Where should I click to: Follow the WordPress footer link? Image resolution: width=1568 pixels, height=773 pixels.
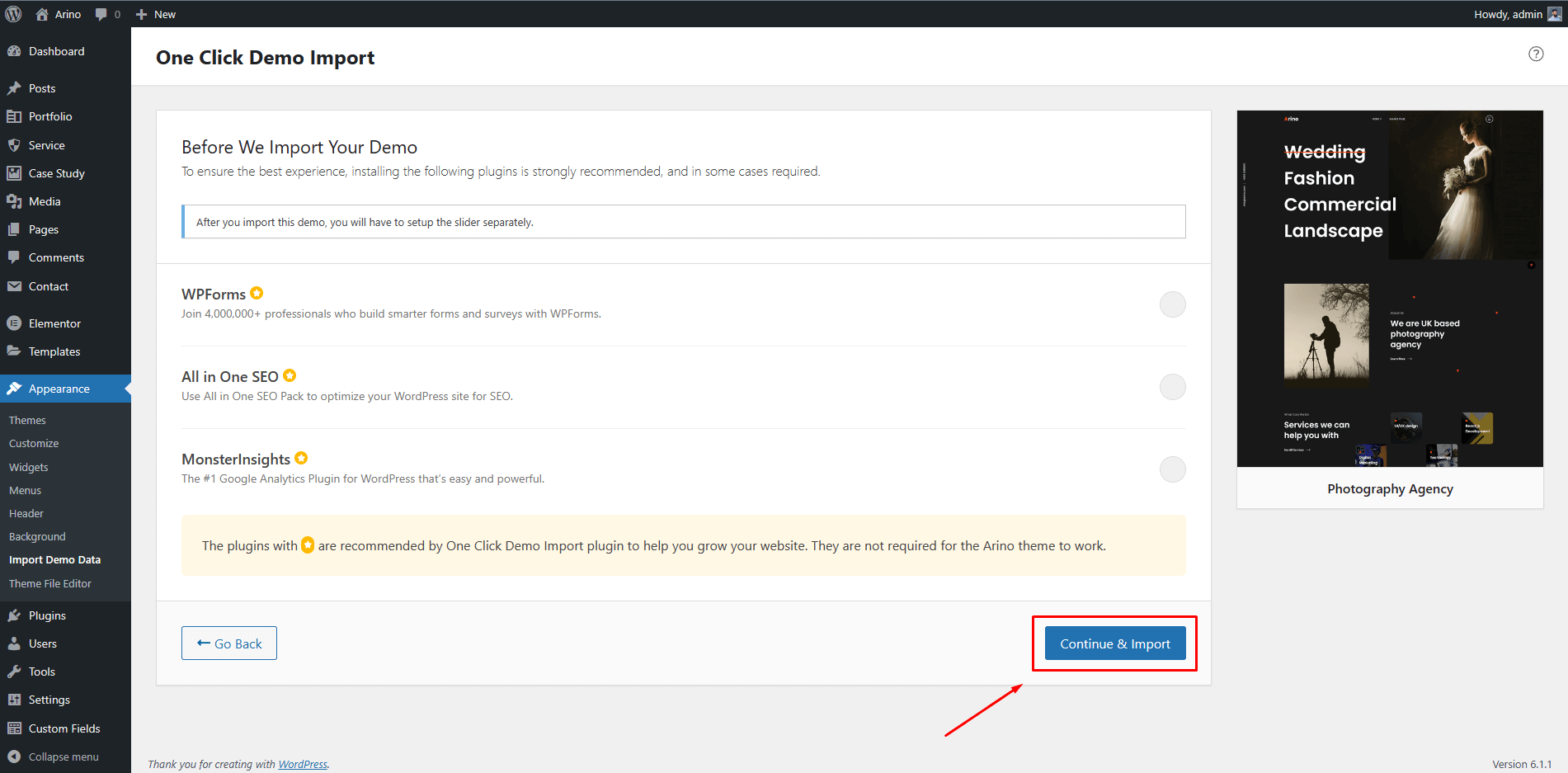coord(303,764)
